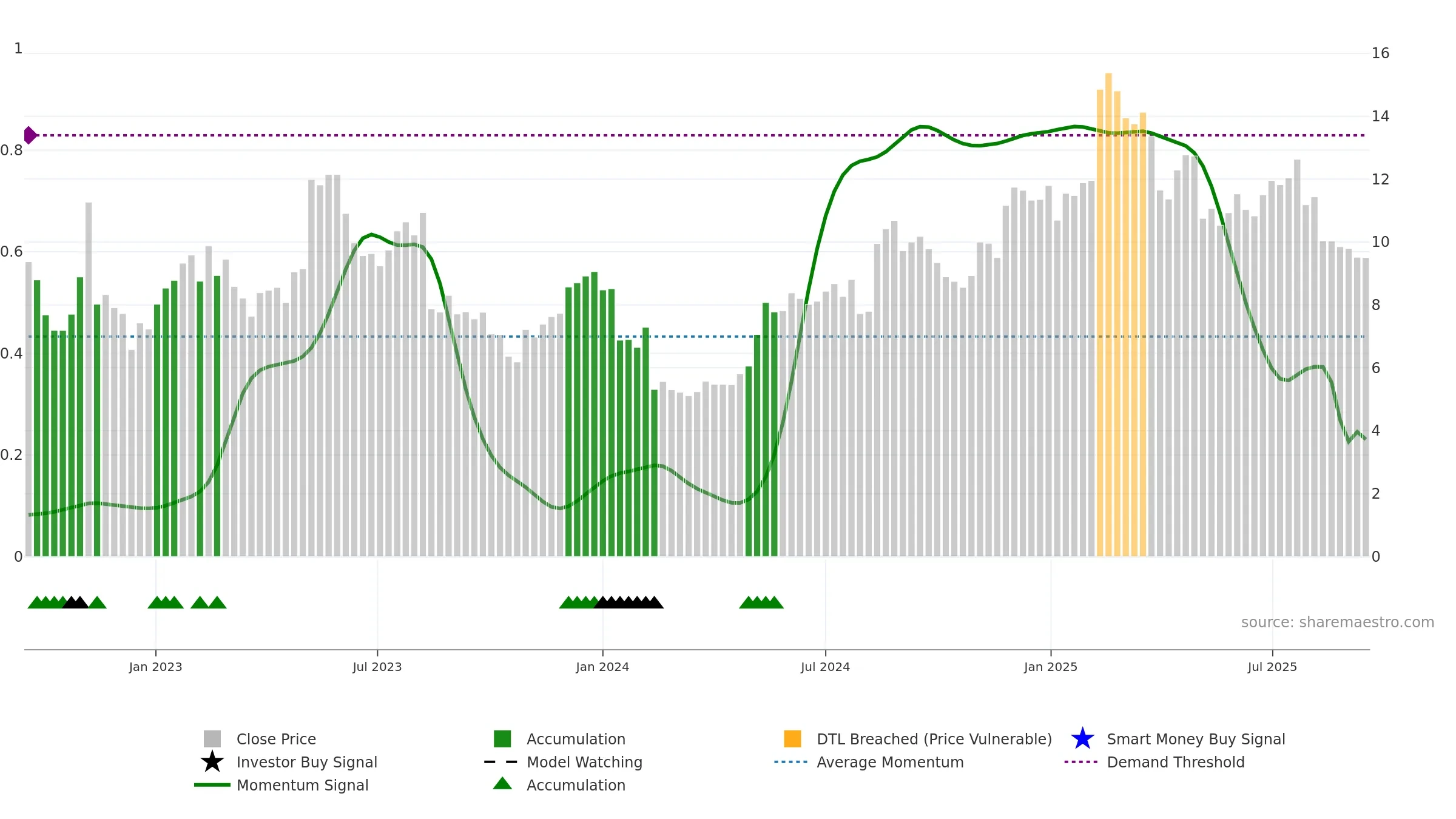Click the blue Smart Money Buy Signal star
This screenshot has height=819, width=1456.
(x=1082, y=738)
